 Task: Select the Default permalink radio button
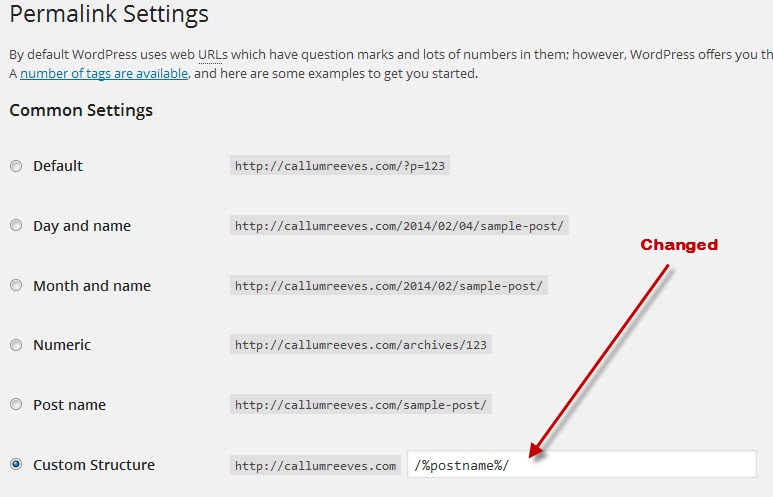pos(16,166)
